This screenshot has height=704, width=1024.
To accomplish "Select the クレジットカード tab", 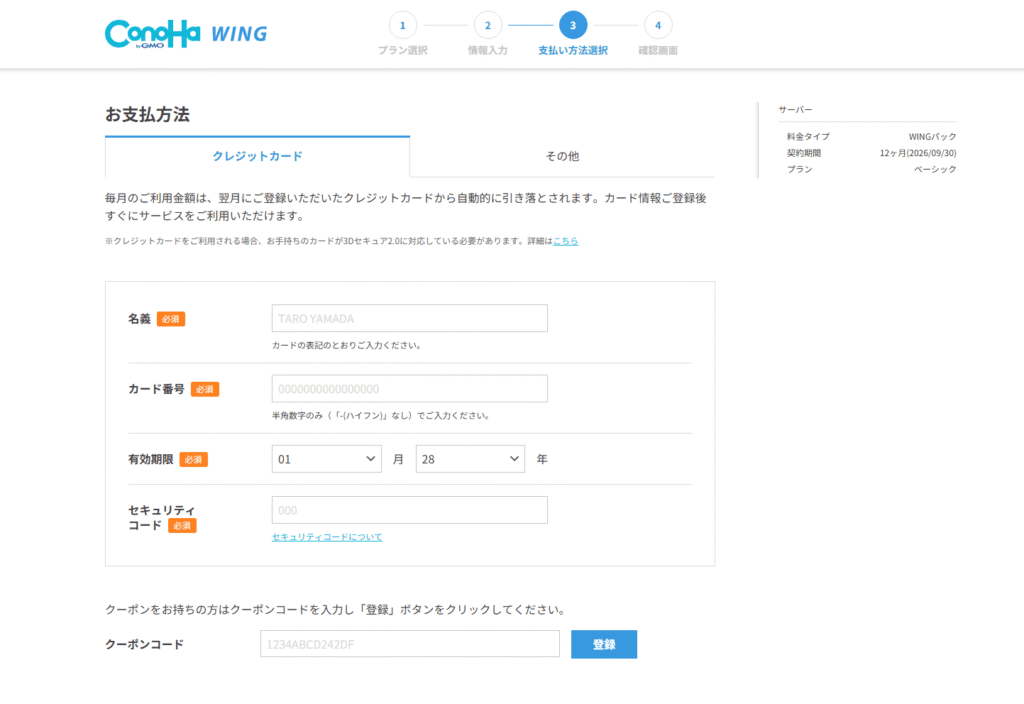I will pyautogui.click(x=257, y=156).
